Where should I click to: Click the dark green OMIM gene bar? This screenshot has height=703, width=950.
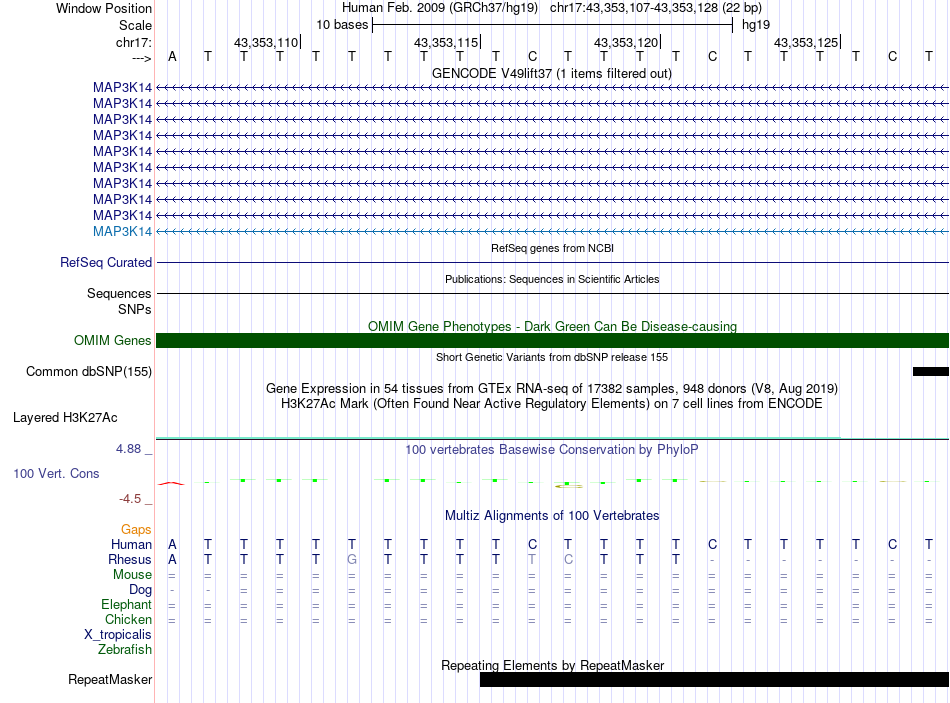tap(552, 341)
